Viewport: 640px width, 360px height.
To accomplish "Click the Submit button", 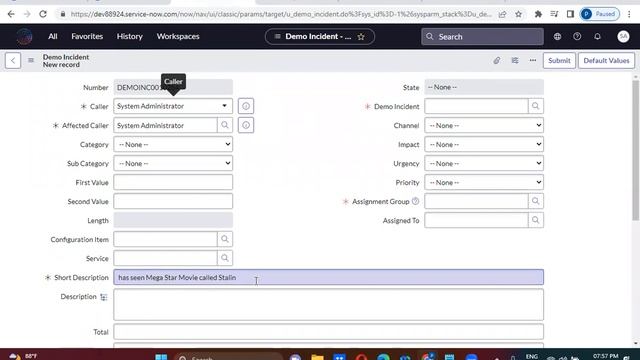I will 559,60.
